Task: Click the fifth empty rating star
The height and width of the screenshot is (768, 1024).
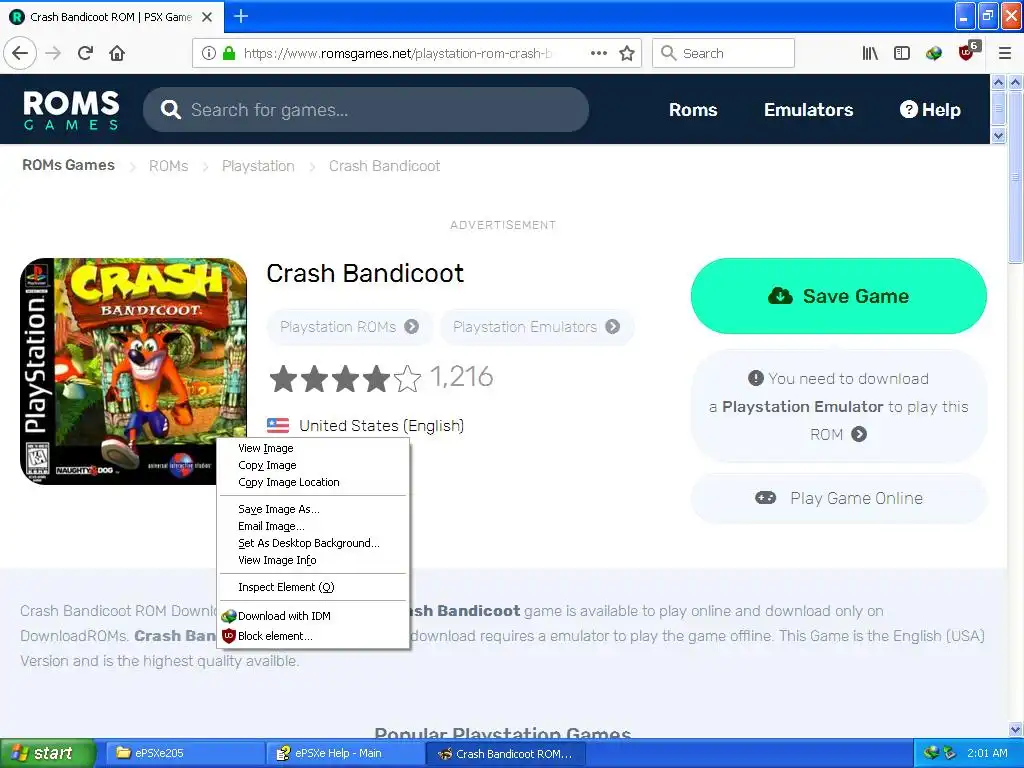Action: [408, 378]
